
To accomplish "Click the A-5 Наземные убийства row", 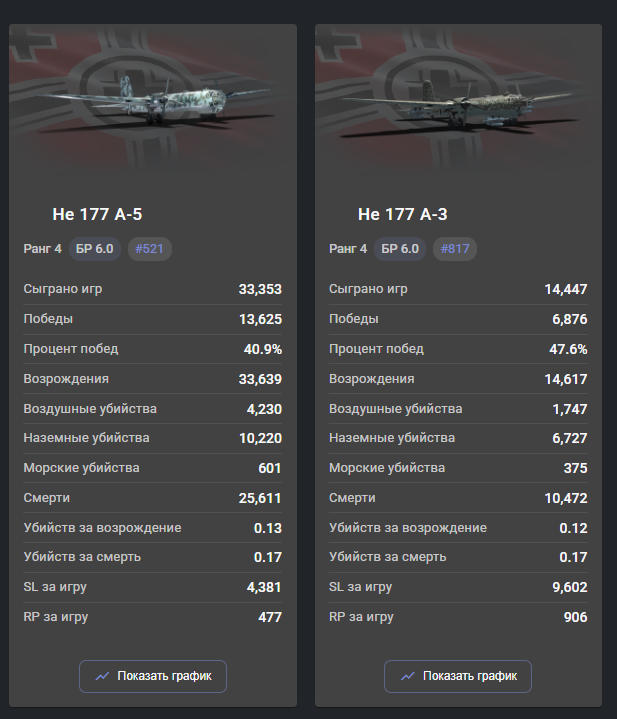I will point(153,438).
